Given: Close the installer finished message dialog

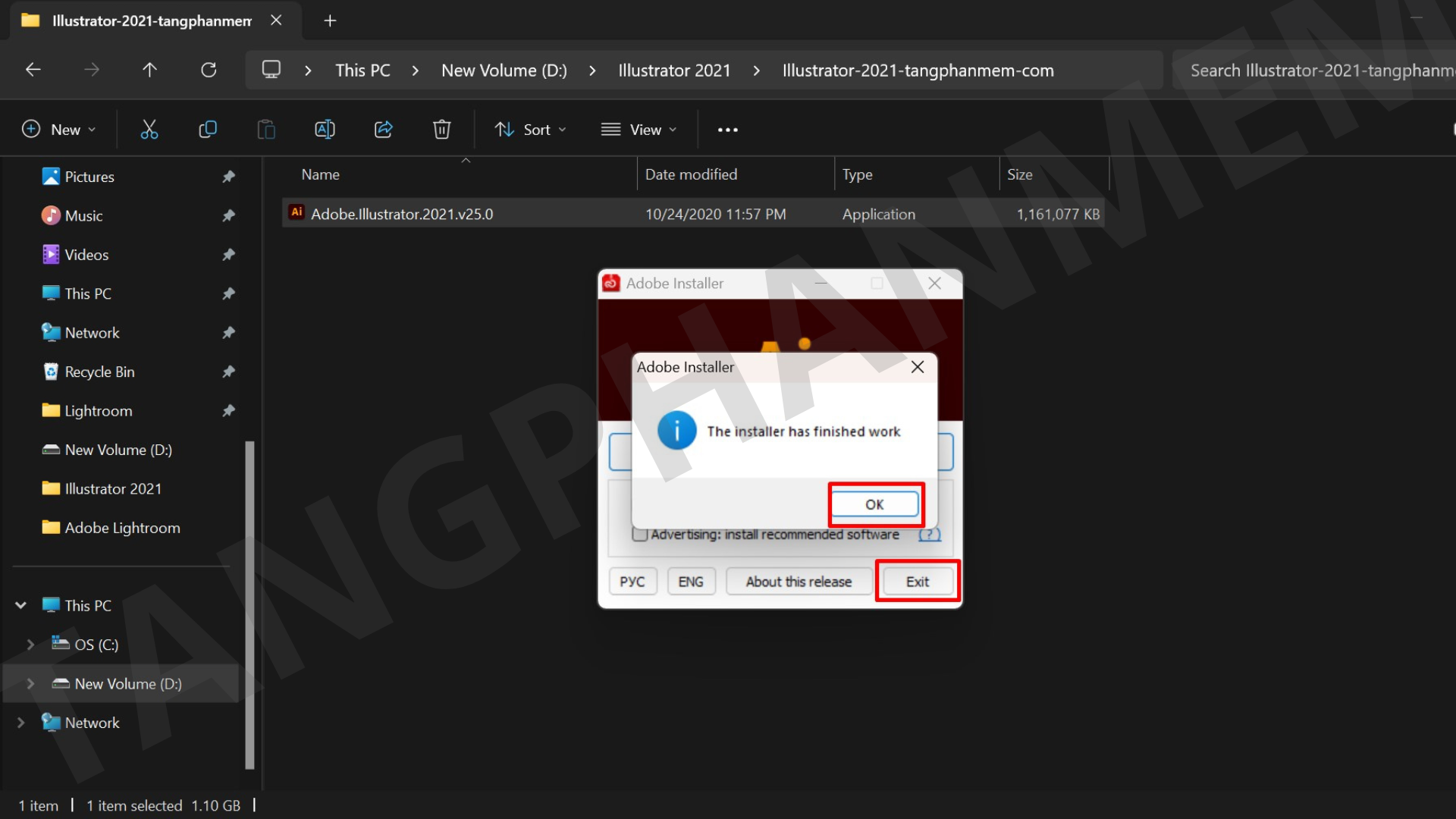Looking at the screenshot, I should [918, 367].
